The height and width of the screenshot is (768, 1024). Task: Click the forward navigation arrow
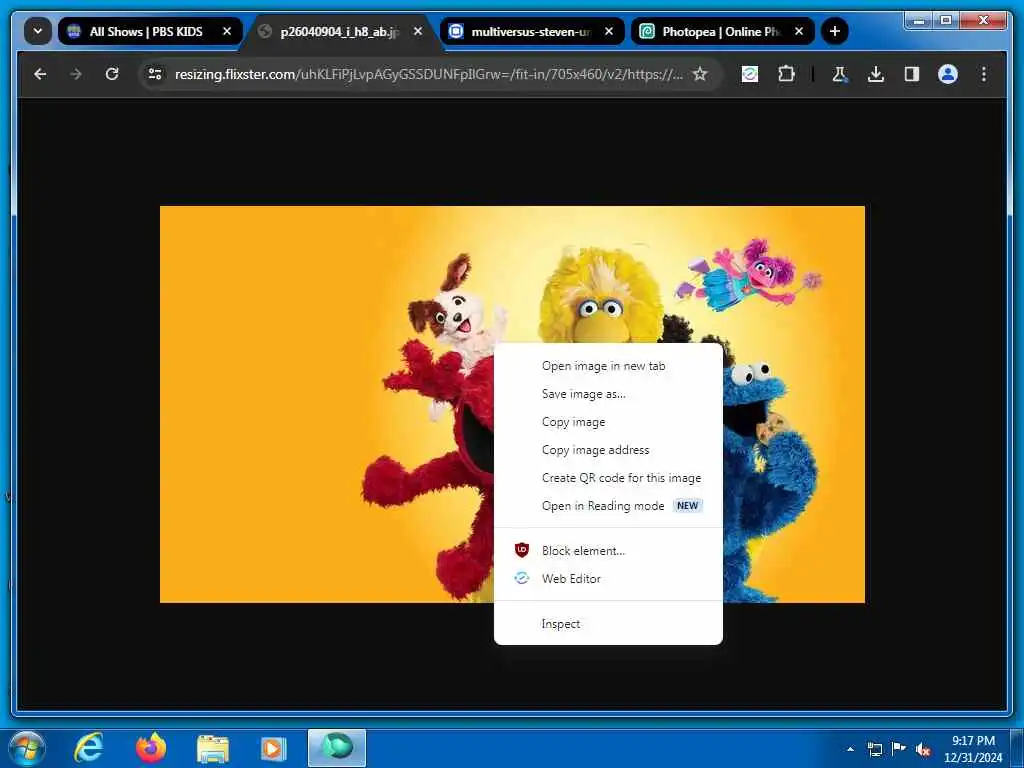pos(76,74)
